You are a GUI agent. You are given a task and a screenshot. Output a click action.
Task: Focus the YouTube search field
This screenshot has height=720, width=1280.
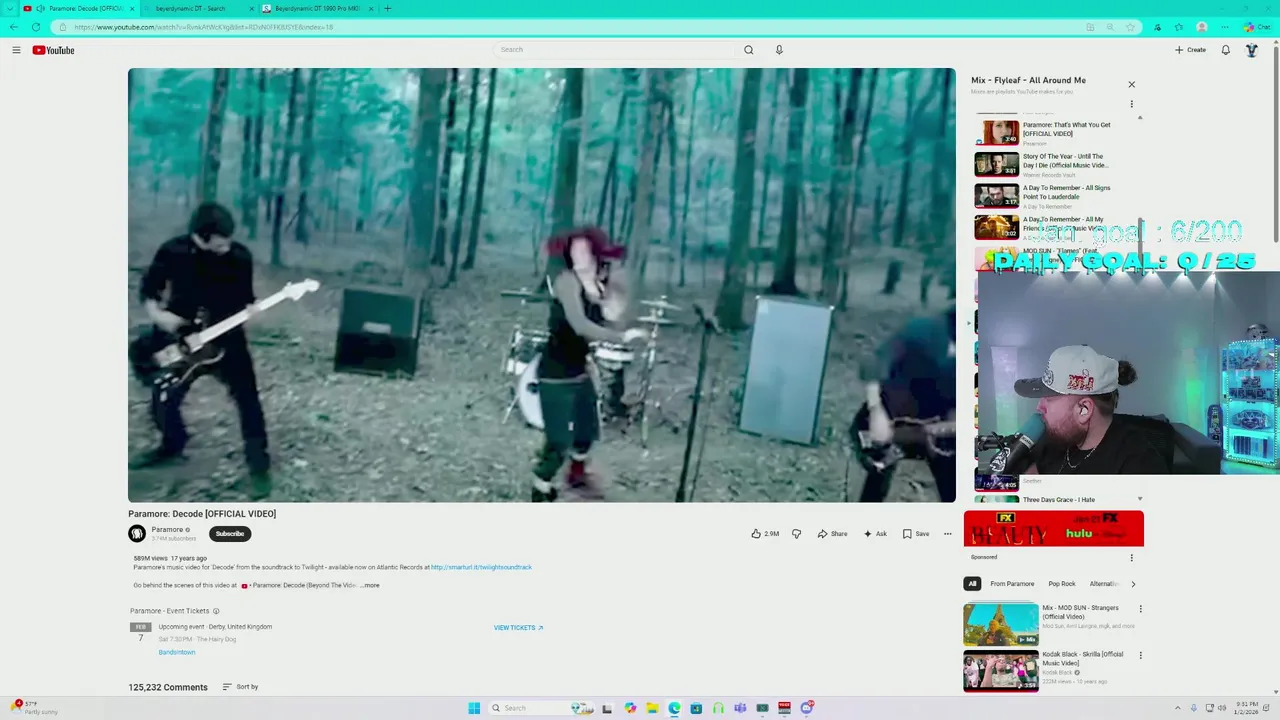[615, 50]
